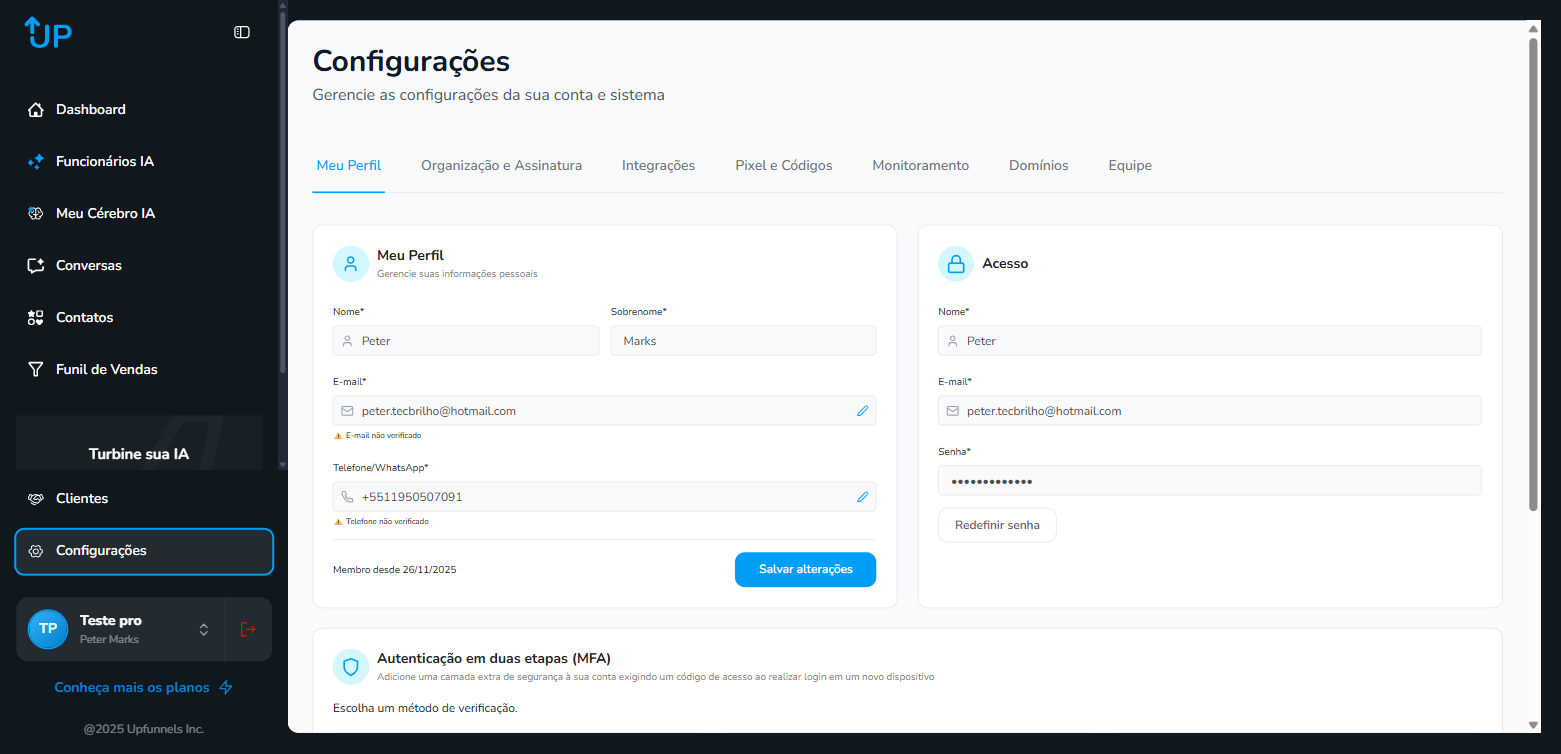Go to Funil de Vendas
The height and width of the screenshot is (754, 1561).
pyautogui.click(x=106, y=369)
